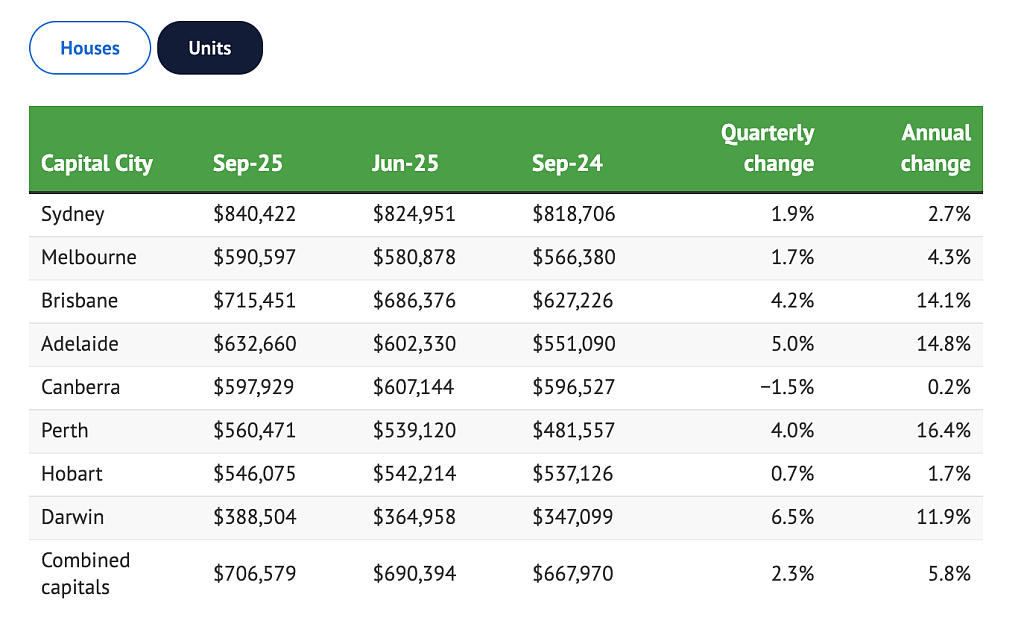Select the Melbourne row label

click(89, 257)
